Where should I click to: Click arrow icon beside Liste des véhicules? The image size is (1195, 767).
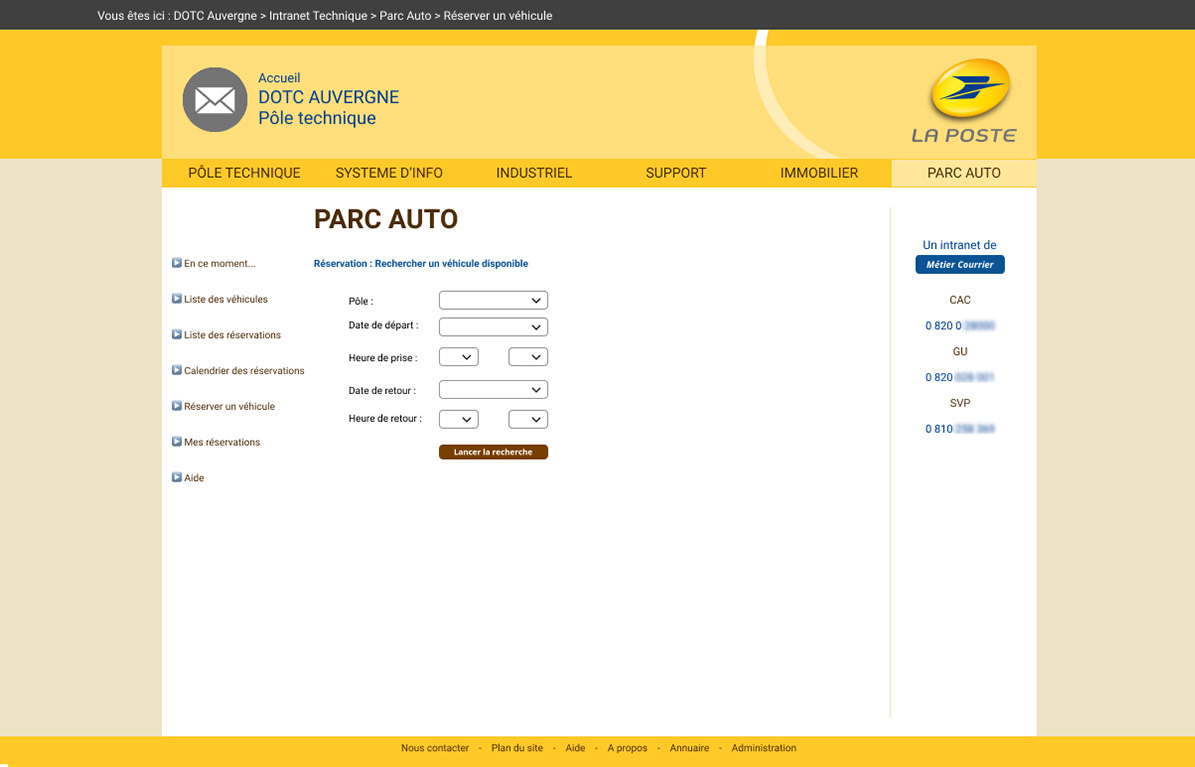coord(177,299)
